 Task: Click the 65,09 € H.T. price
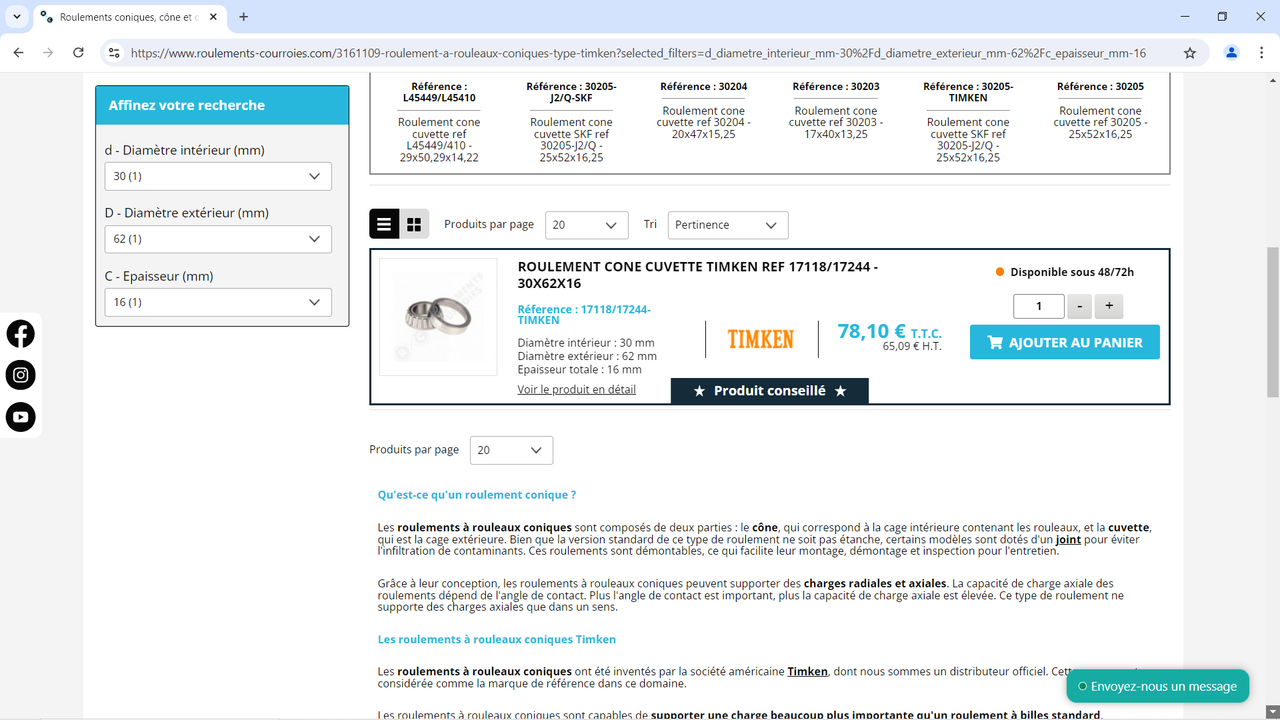[912, 347]
